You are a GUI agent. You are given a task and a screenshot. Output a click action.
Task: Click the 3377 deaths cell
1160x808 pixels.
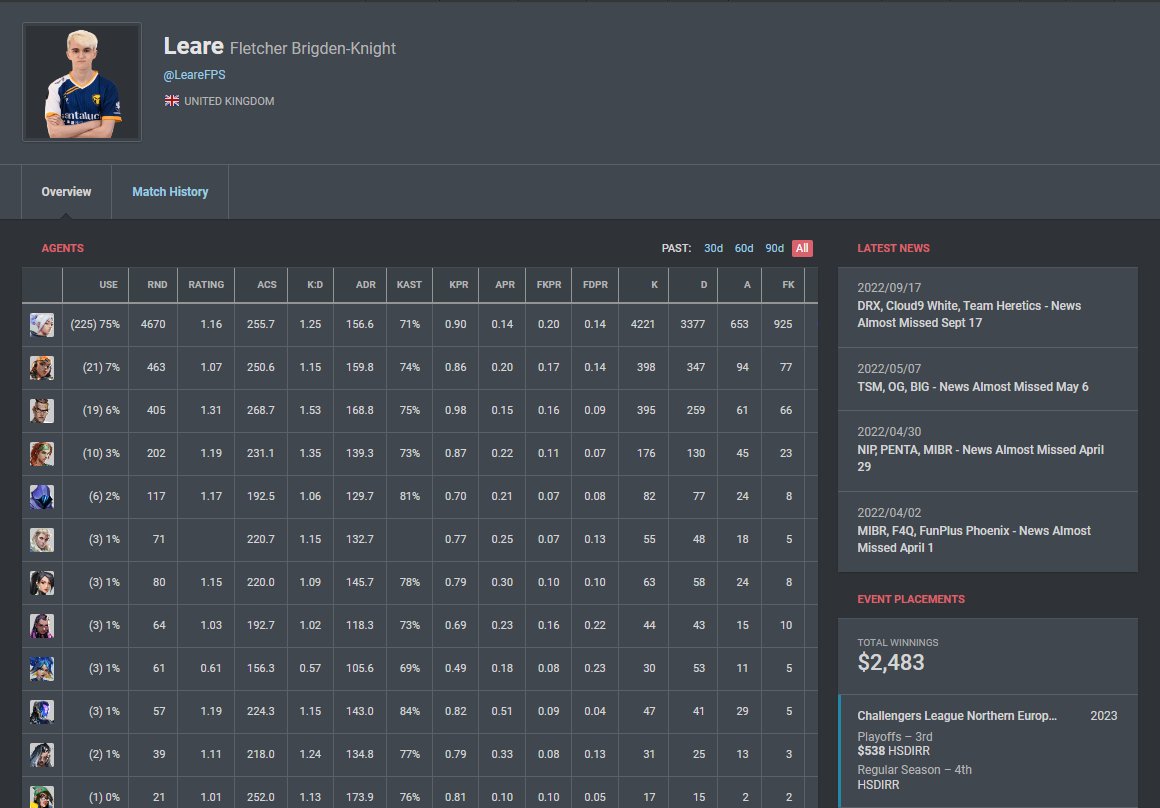click(692, 324)
